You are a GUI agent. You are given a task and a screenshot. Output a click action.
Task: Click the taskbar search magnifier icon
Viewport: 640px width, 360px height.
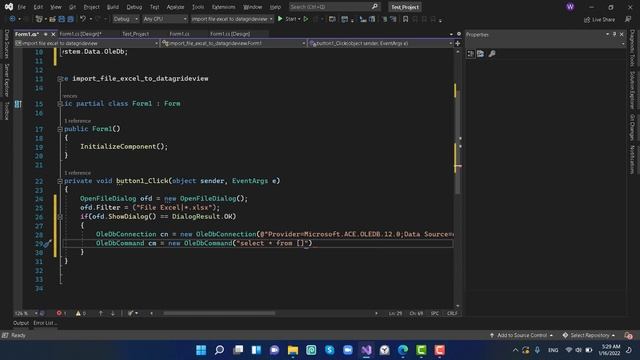click(x=219, y=350)
